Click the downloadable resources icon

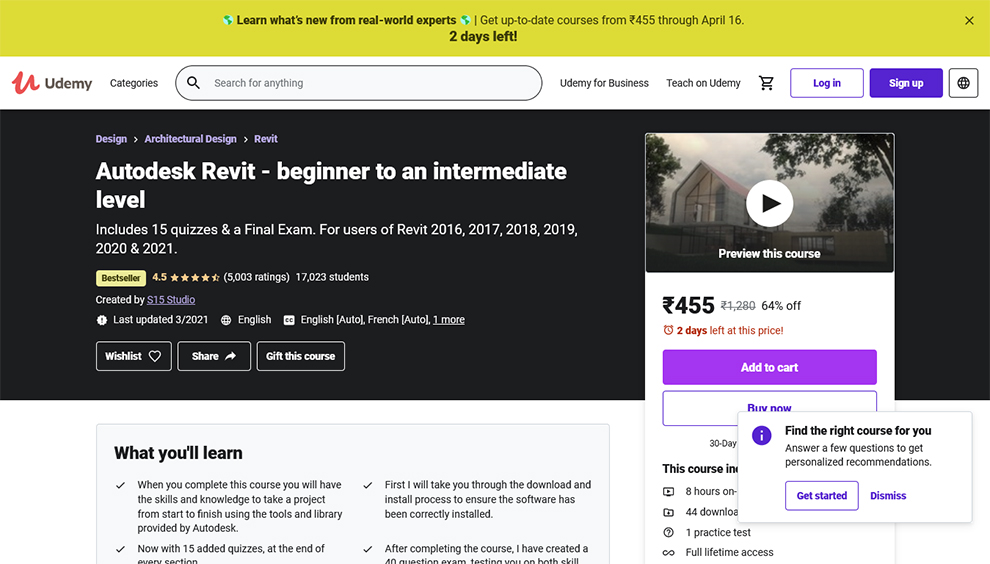point(669,512)
